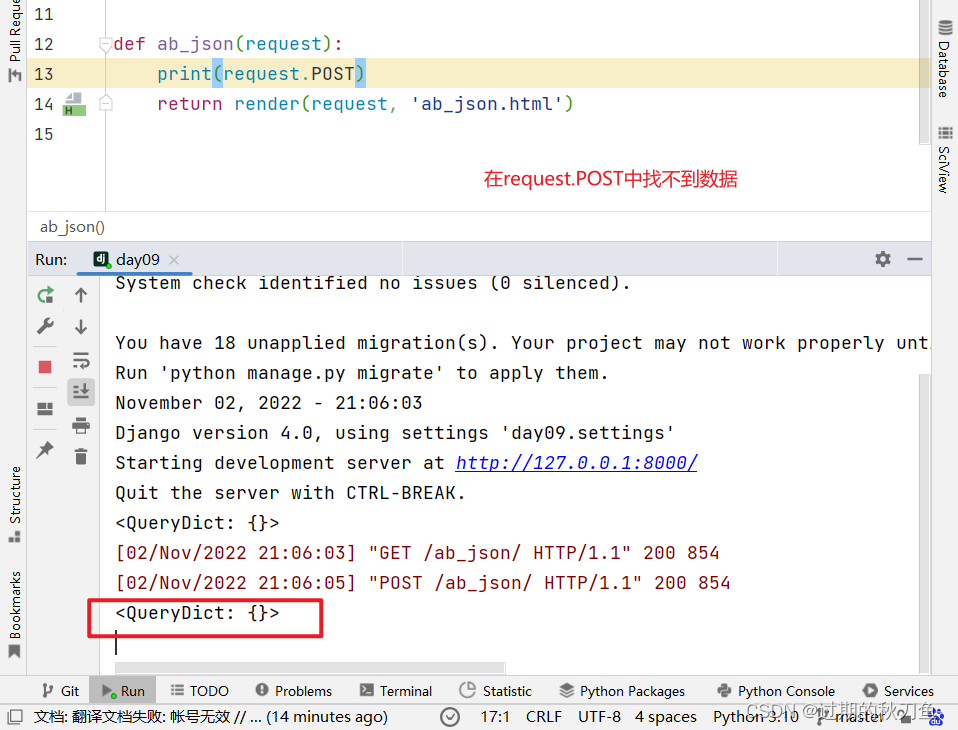Click line number 15 in gutter
Image resolution: width=958 pixels, height=730 pixels.
click(x=44, y=134)
